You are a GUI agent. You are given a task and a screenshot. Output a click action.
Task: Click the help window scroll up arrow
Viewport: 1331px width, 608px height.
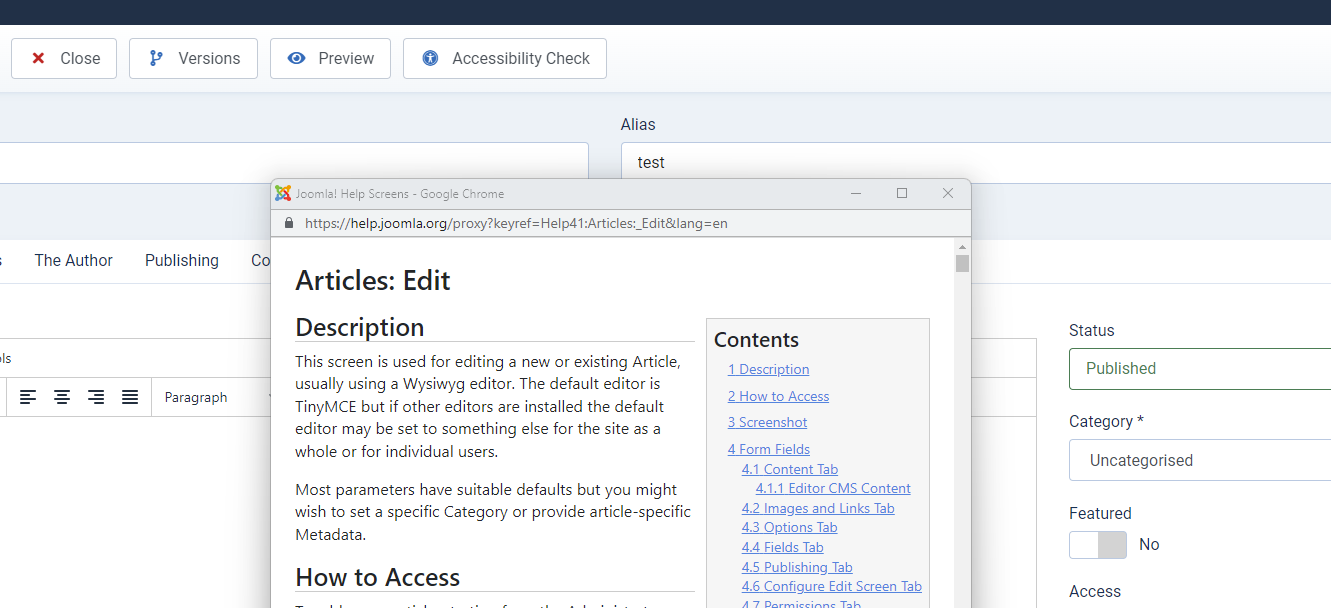(x=962, y=246)
